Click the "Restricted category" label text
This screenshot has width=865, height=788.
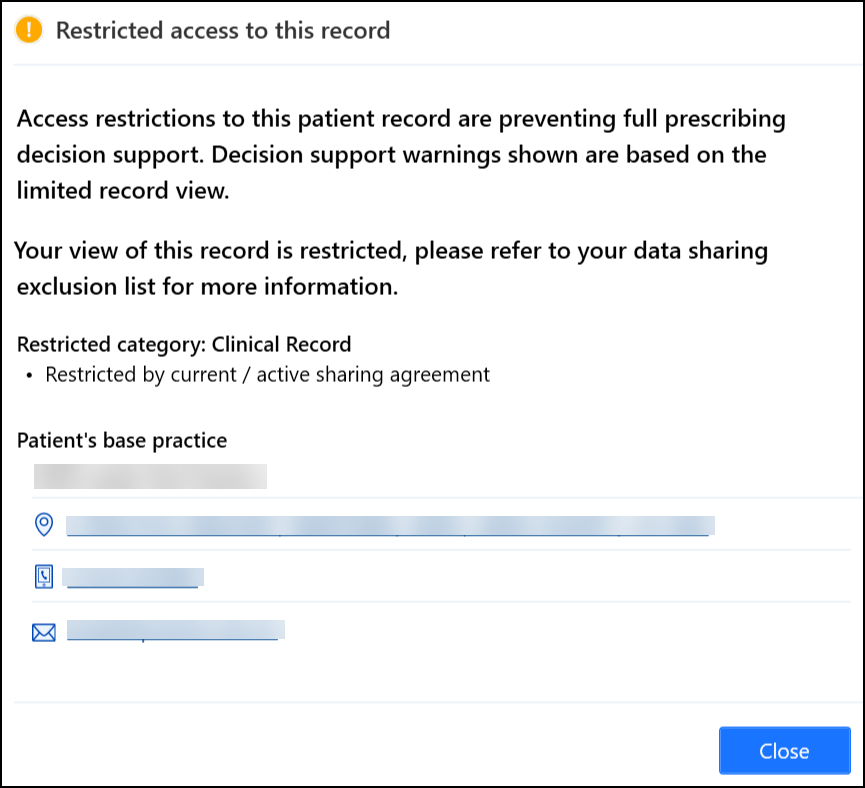pyautogui.click(x=108, y=345)
